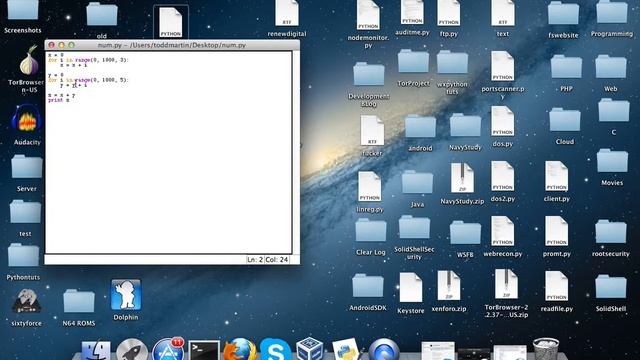Open App Store with 11 badge
Image resolution: width=640 pixels, height=360 pixels.
168,349
